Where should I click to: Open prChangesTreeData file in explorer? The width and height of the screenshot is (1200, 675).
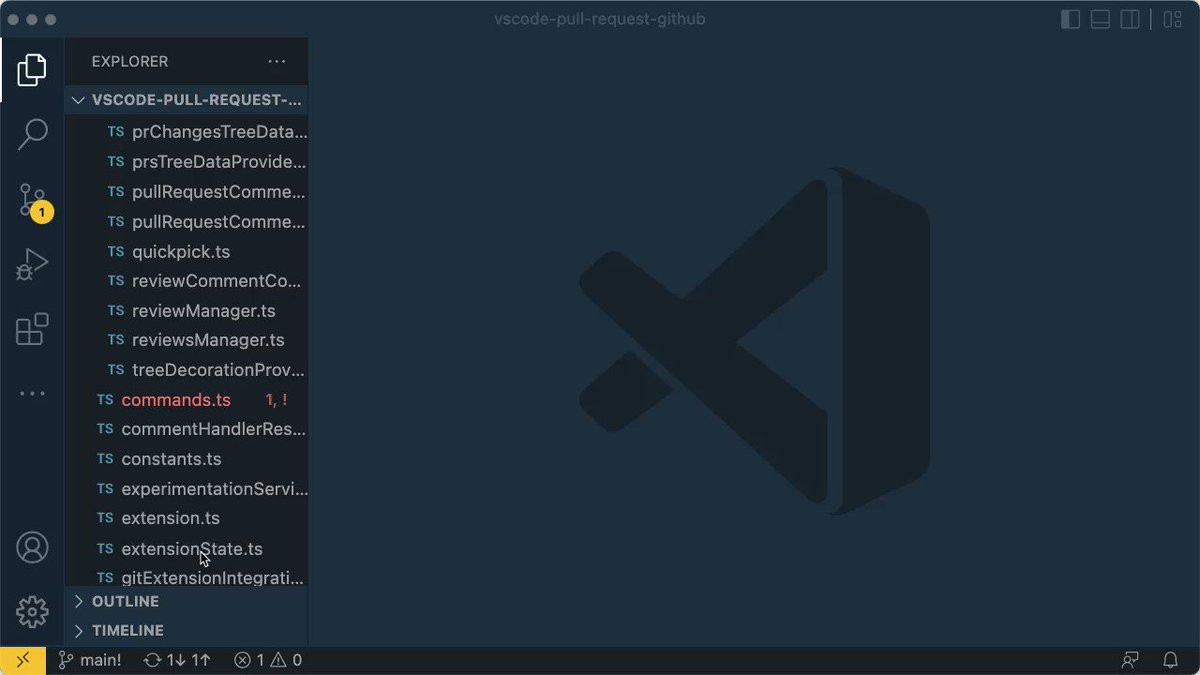187,132
